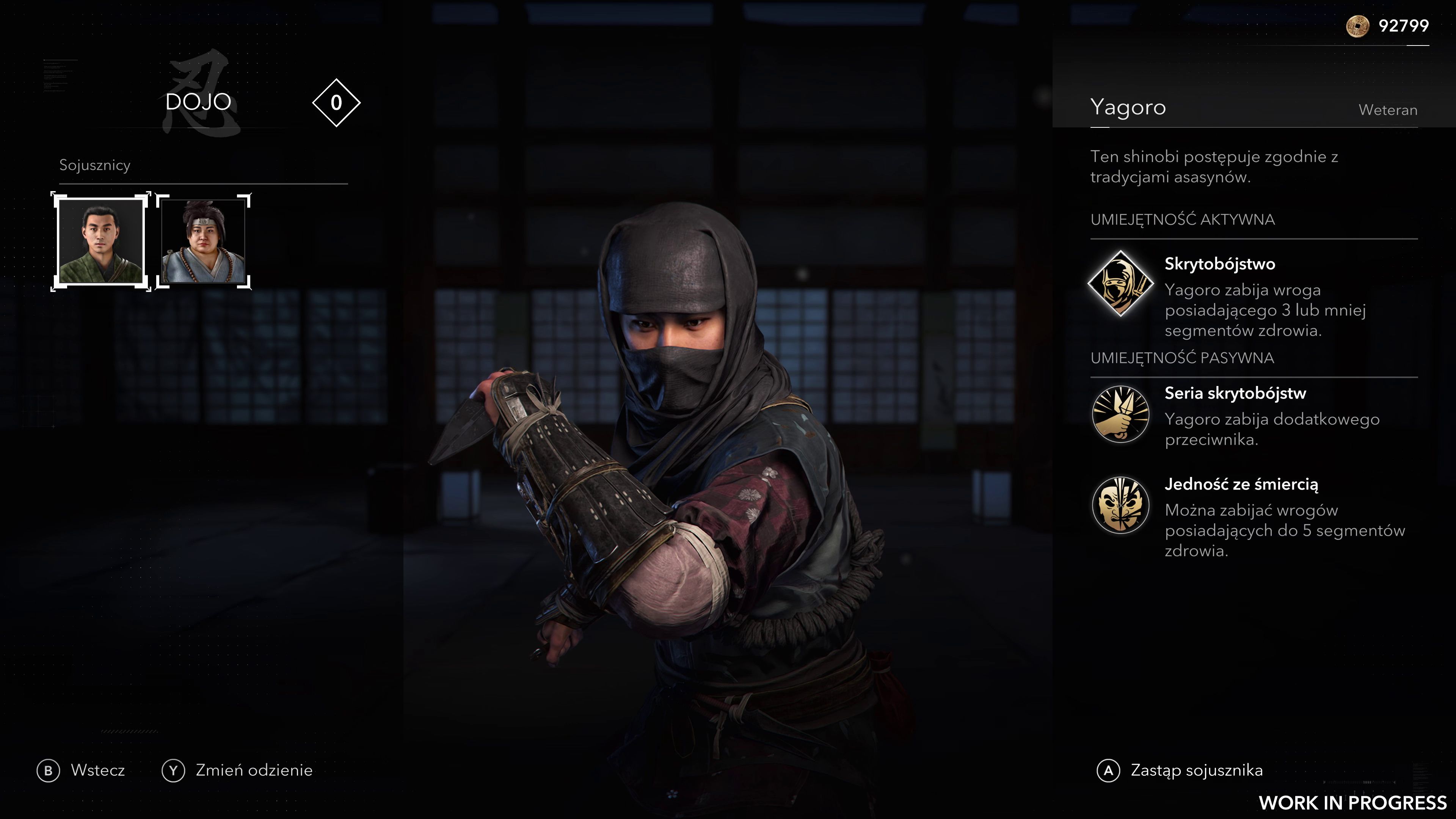Click the Weteran rank label
This screenshot has height=819, width=1456.
coord(1388,110)
